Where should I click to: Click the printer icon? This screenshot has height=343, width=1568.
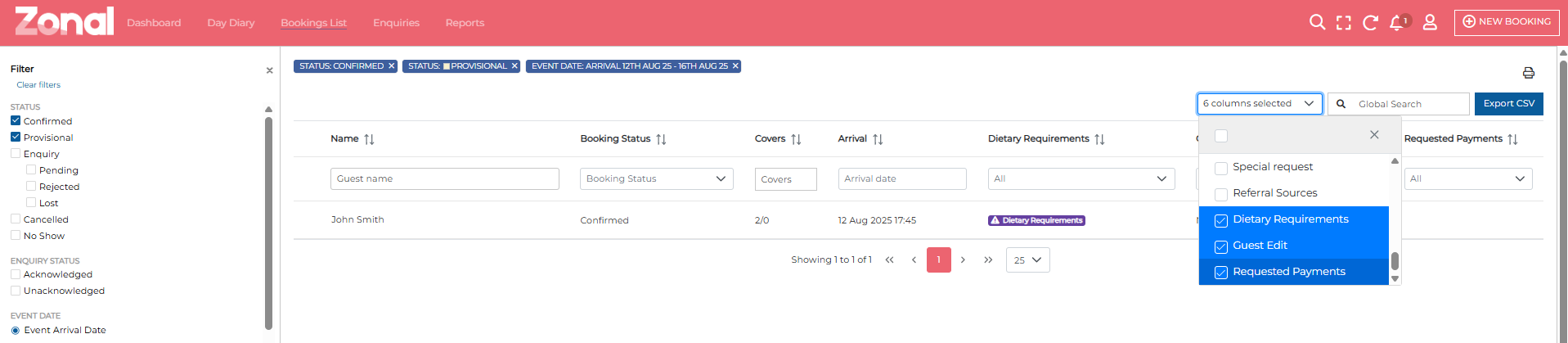coord(1528,73)
